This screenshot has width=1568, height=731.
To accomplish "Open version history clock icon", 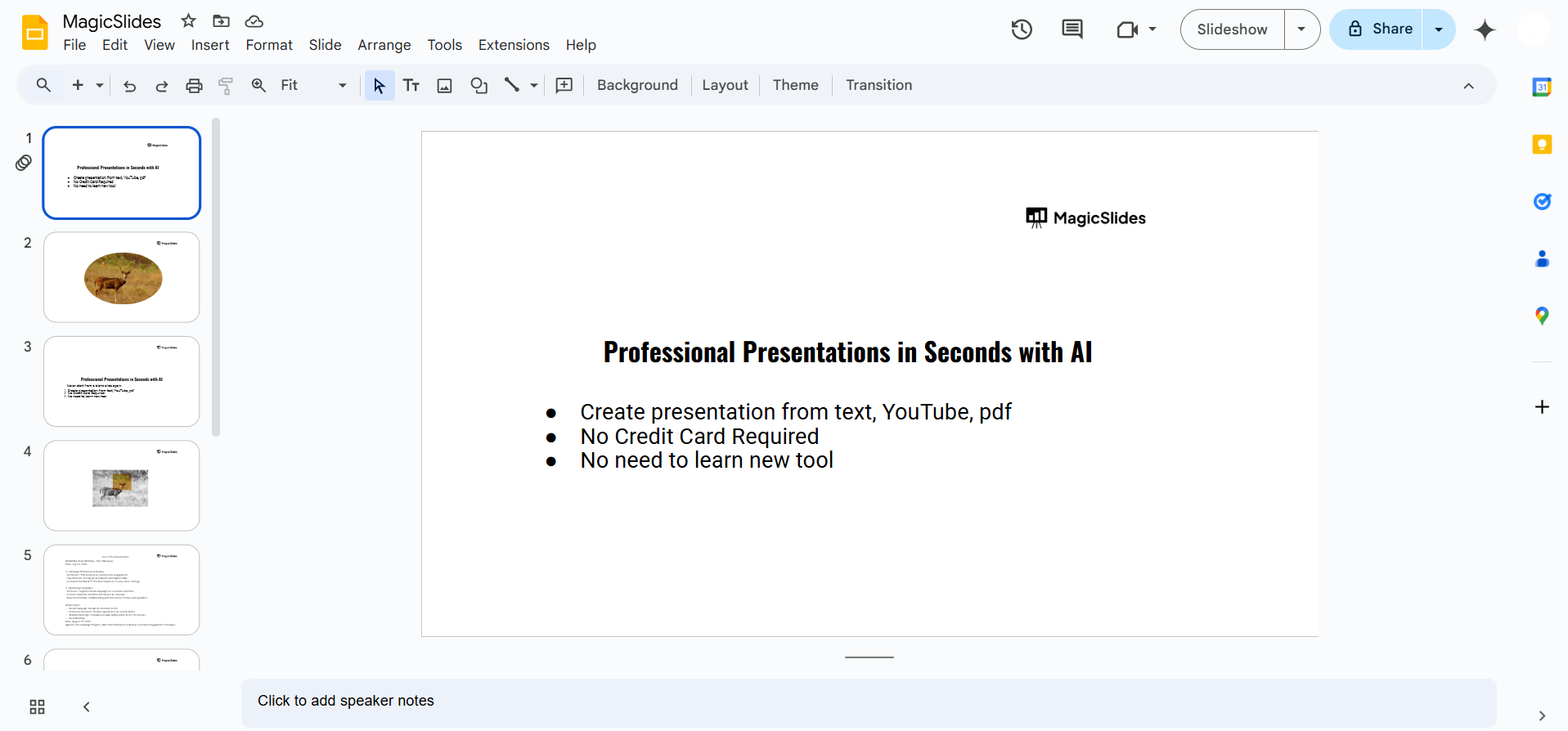I will click(1022, 30).
